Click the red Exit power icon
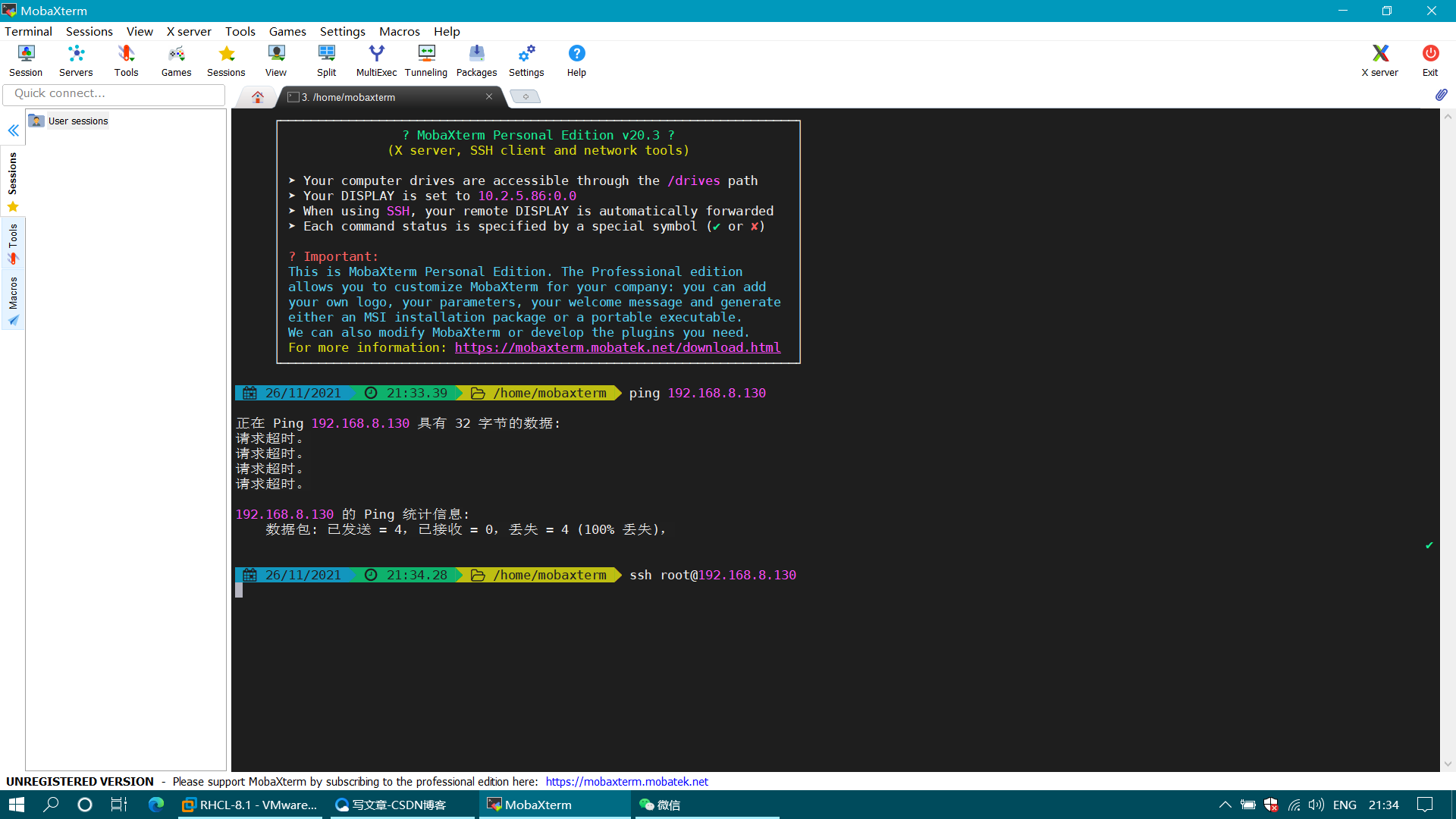This screenshot has width=1456, height=819. [x=1430, y=61]
